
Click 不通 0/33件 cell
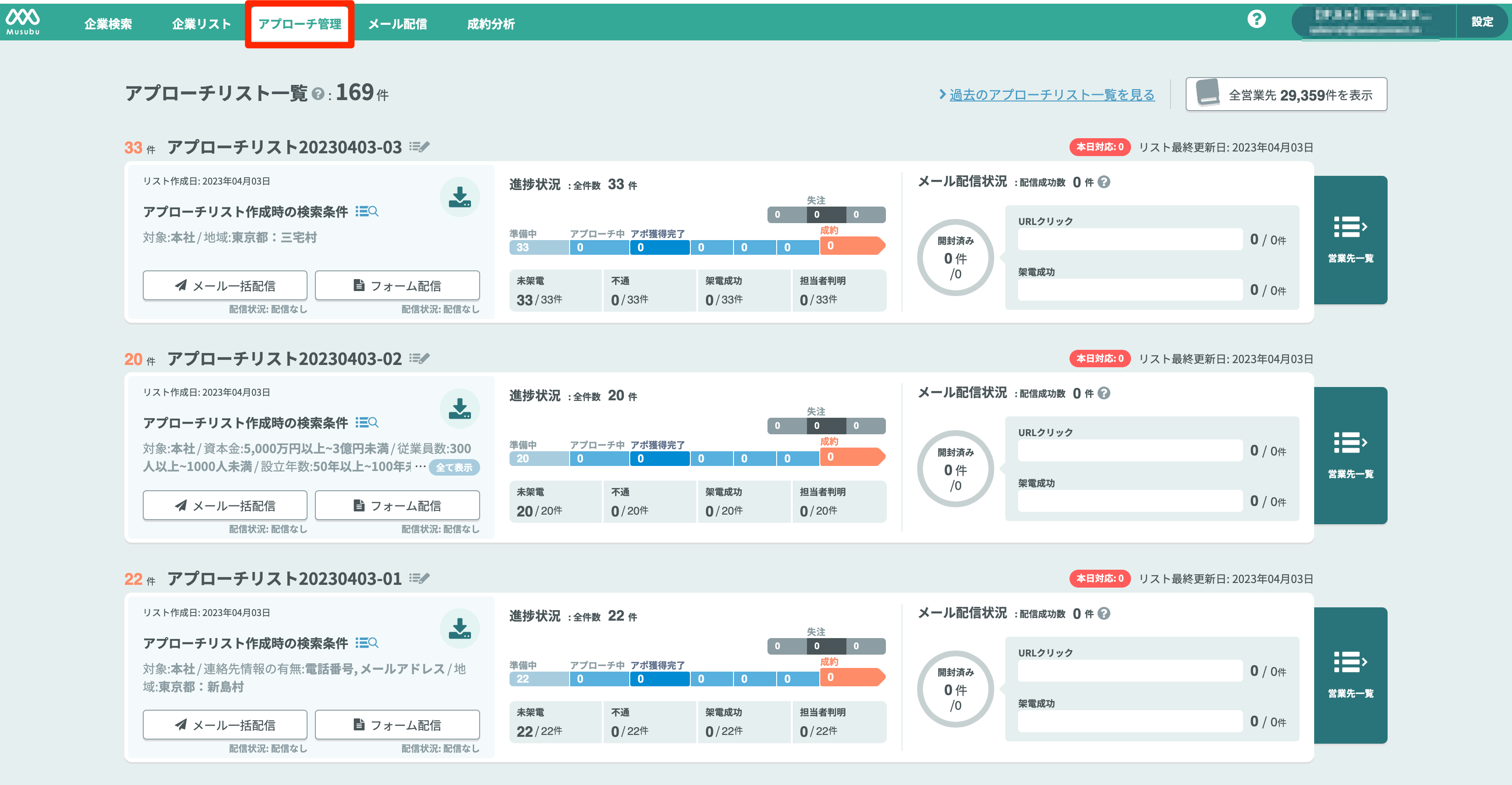coord(650,291)
